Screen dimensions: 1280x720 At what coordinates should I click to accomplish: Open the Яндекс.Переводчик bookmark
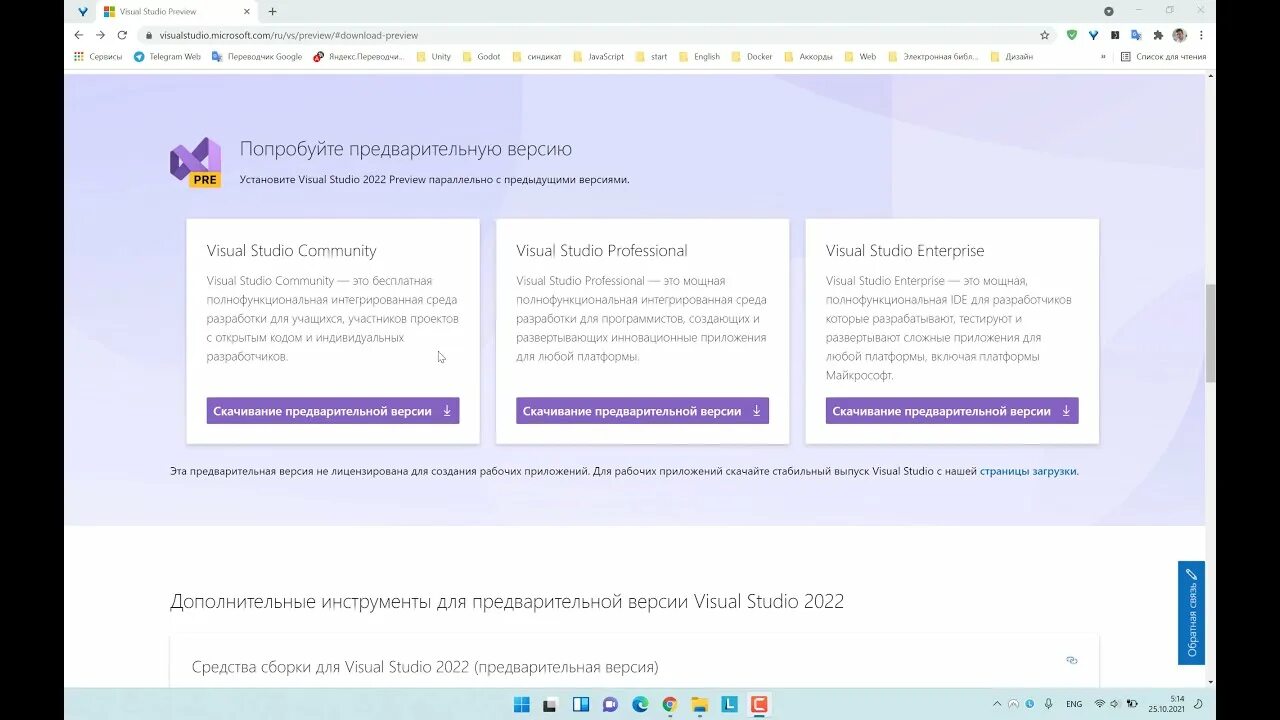pyautogui.click(x=358, y=57)
